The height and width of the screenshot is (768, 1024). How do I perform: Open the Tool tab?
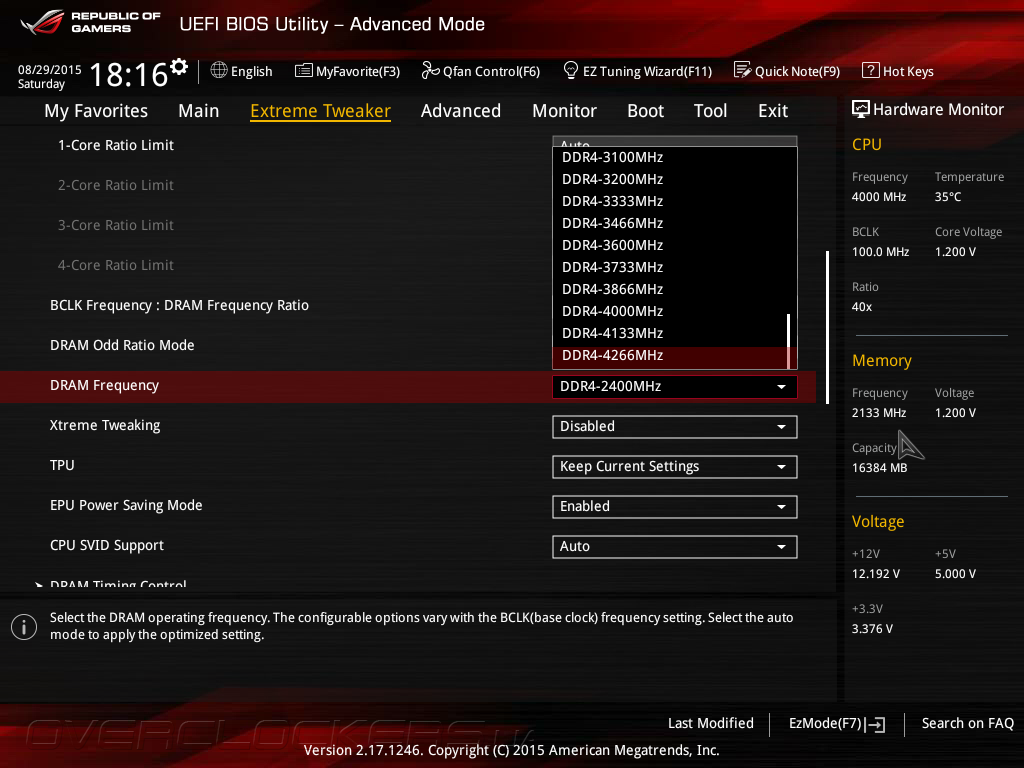710,111
